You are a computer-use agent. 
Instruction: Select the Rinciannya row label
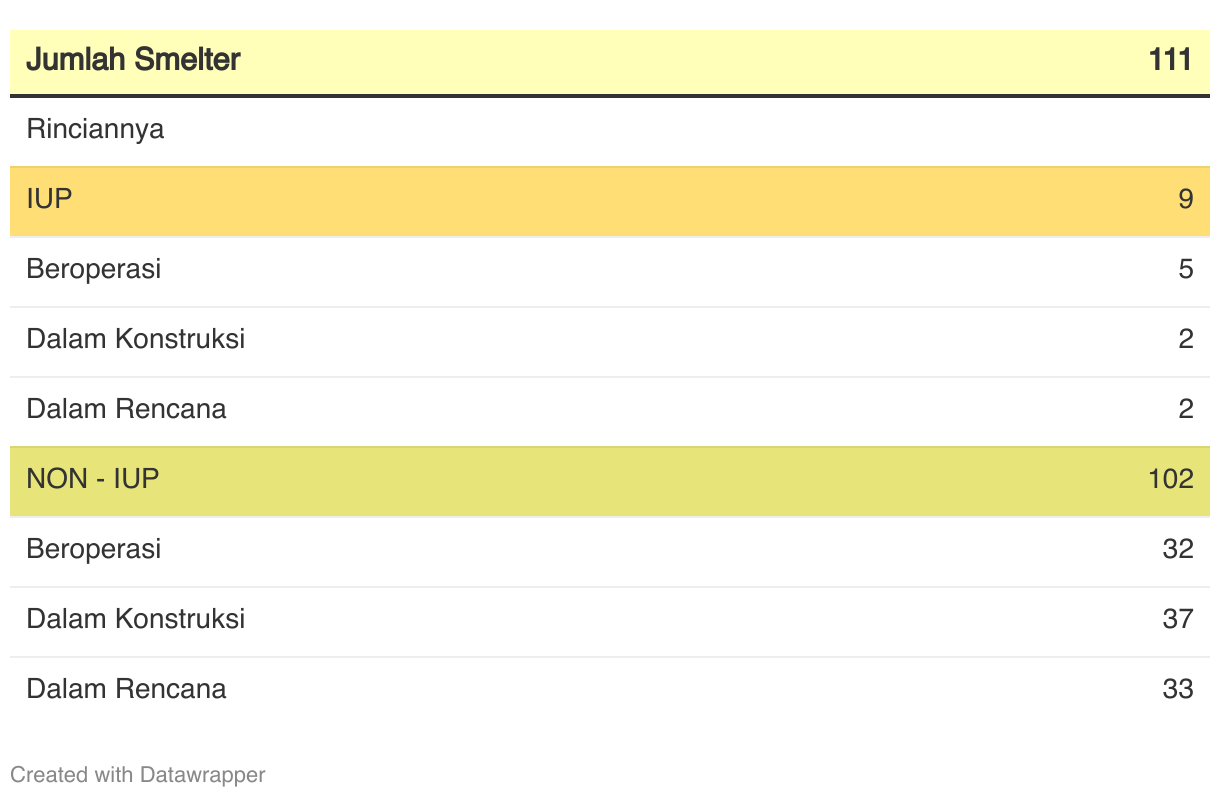(95, 129)
